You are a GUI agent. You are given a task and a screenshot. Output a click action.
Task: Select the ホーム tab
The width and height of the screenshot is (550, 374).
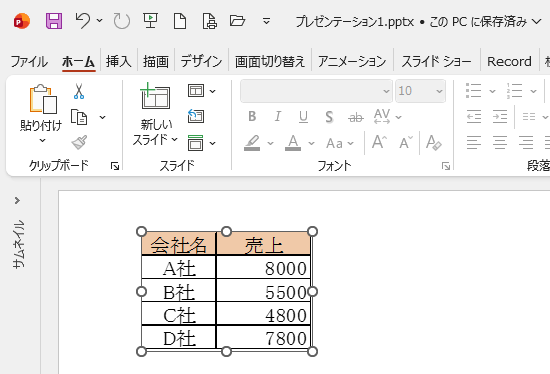pyautogui.click(x=79, y=61)
